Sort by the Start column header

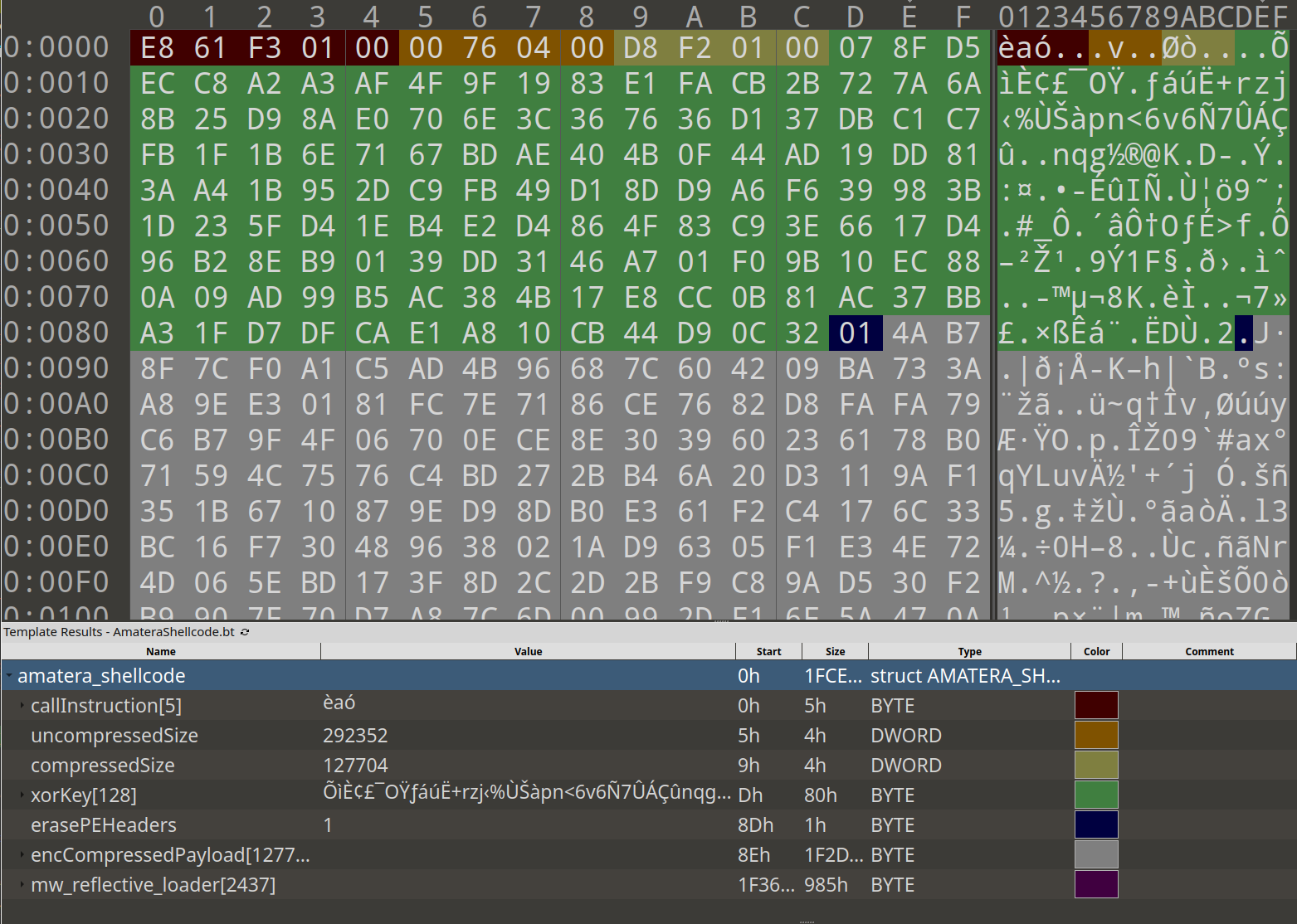point(768,651)
